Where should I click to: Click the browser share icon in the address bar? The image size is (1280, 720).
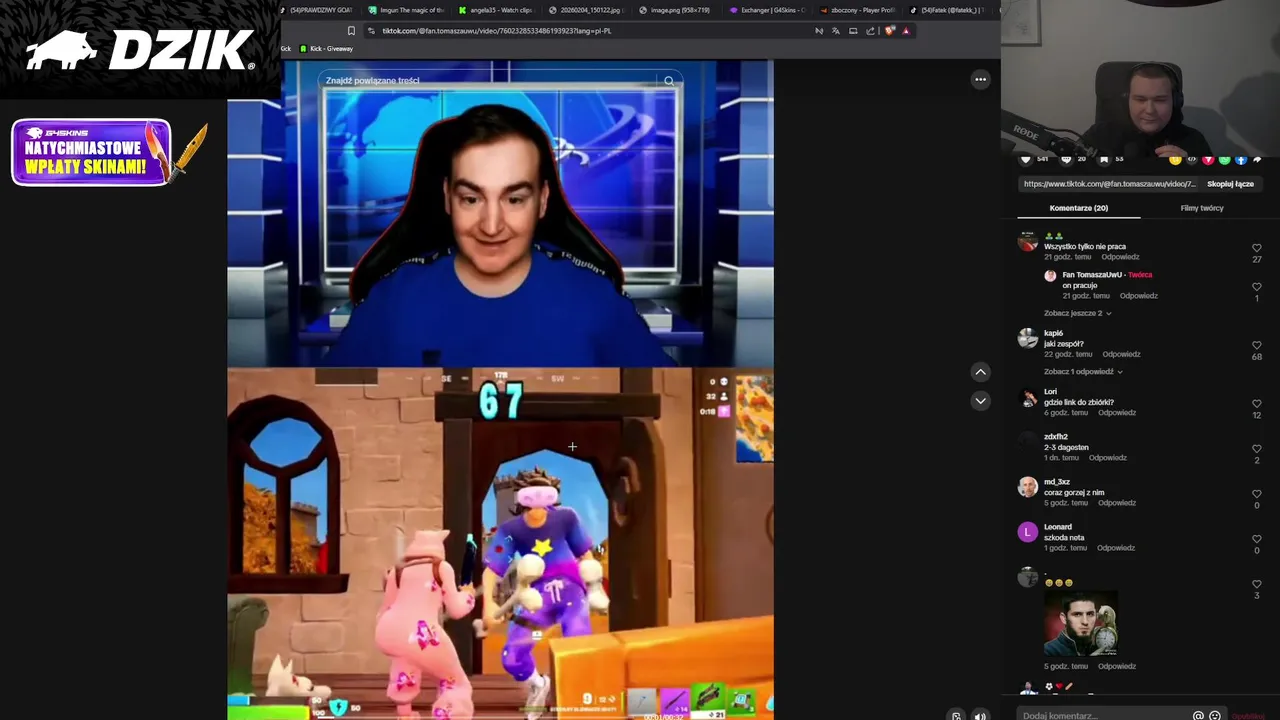click(871, 31)
